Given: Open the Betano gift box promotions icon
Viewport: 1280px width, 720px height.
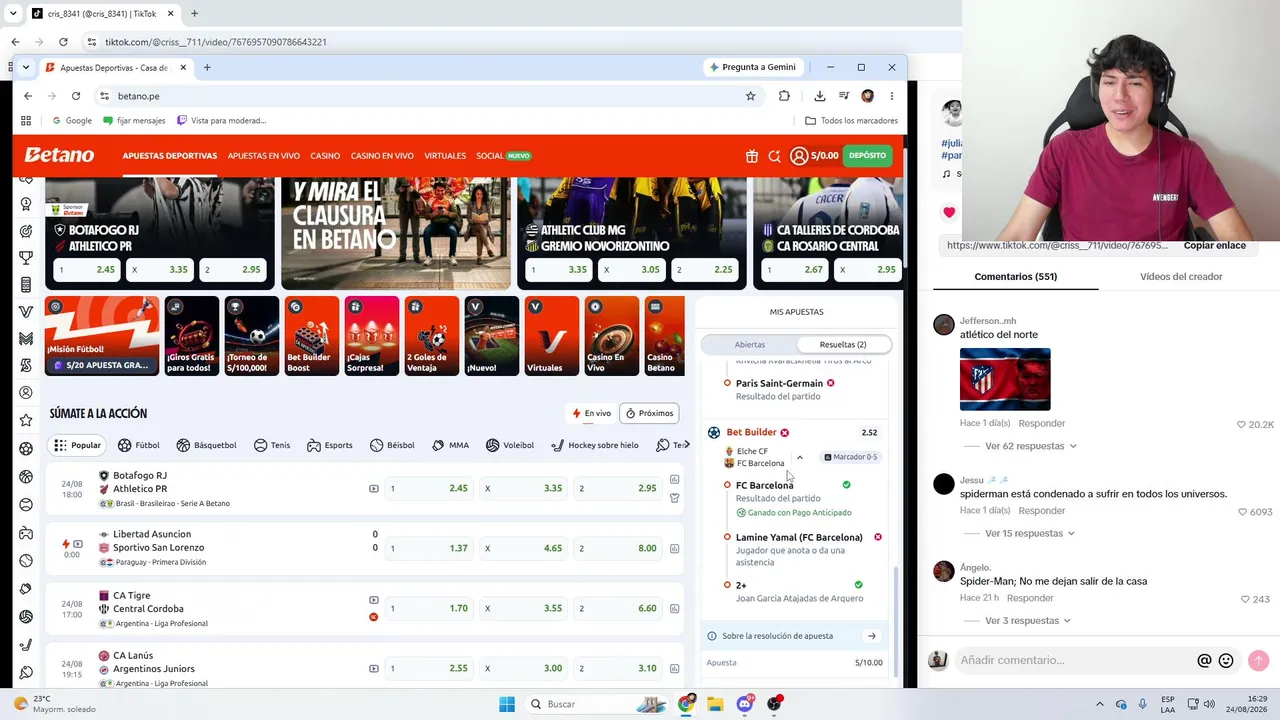Looking at the screenshot, I should (x=752, y=156).
